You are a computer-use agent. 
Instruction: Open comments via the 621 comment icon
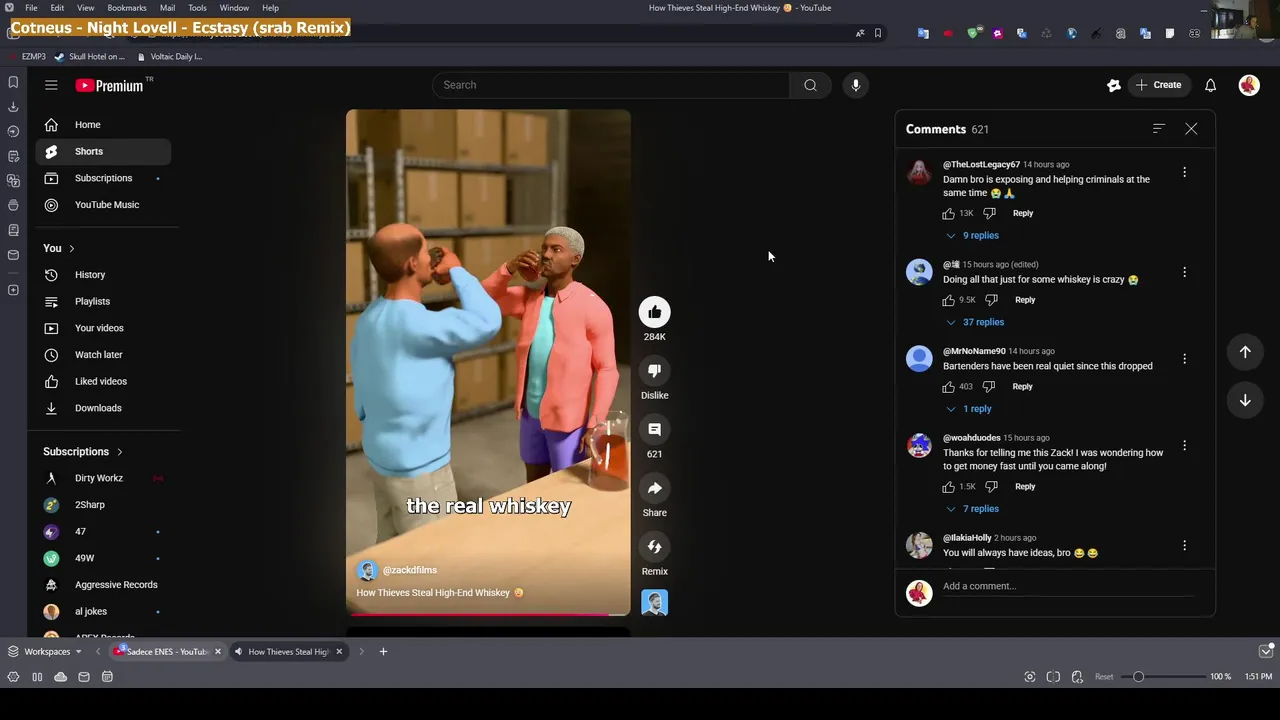point(654,429)
